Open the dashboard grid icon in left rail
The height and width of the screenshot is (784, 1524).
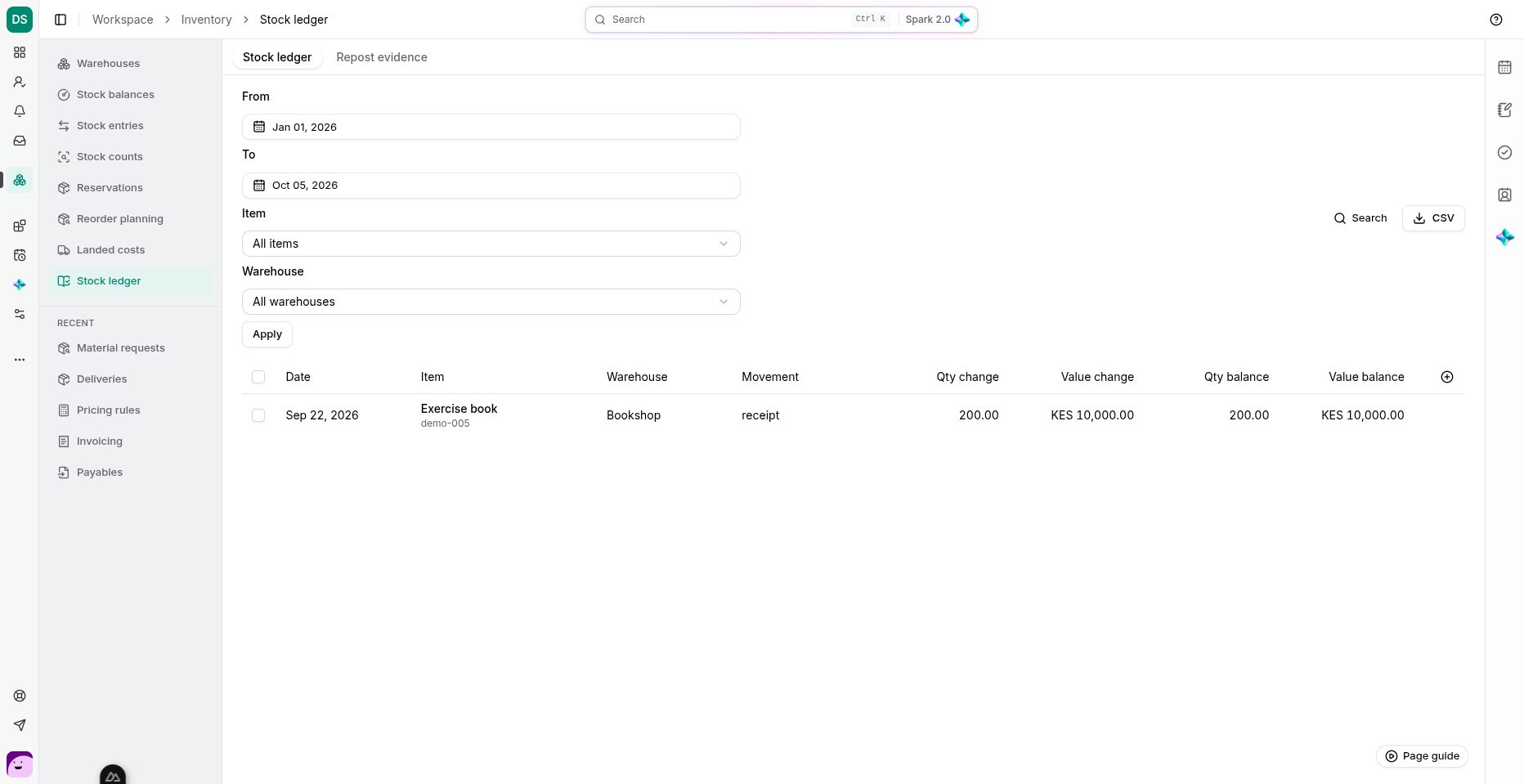point(20,52)
